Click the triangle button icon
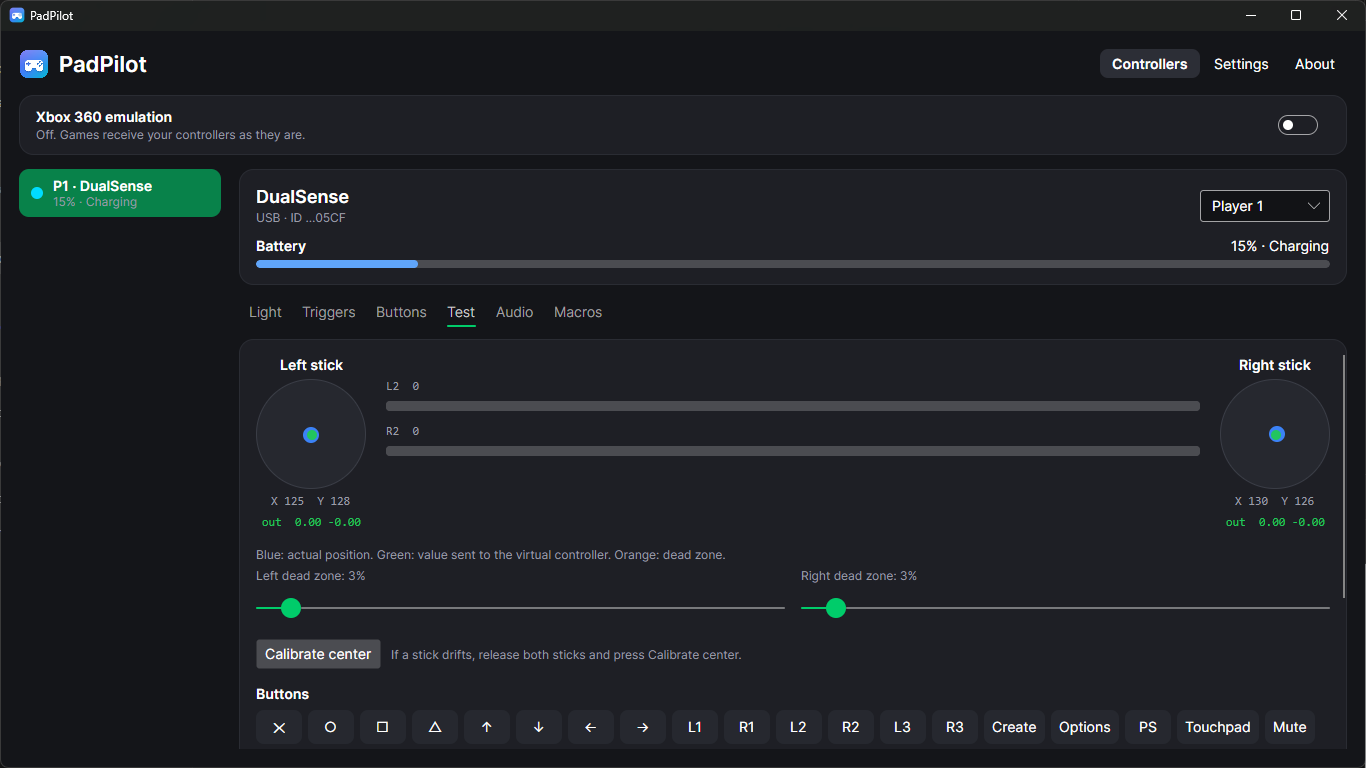 435,727
